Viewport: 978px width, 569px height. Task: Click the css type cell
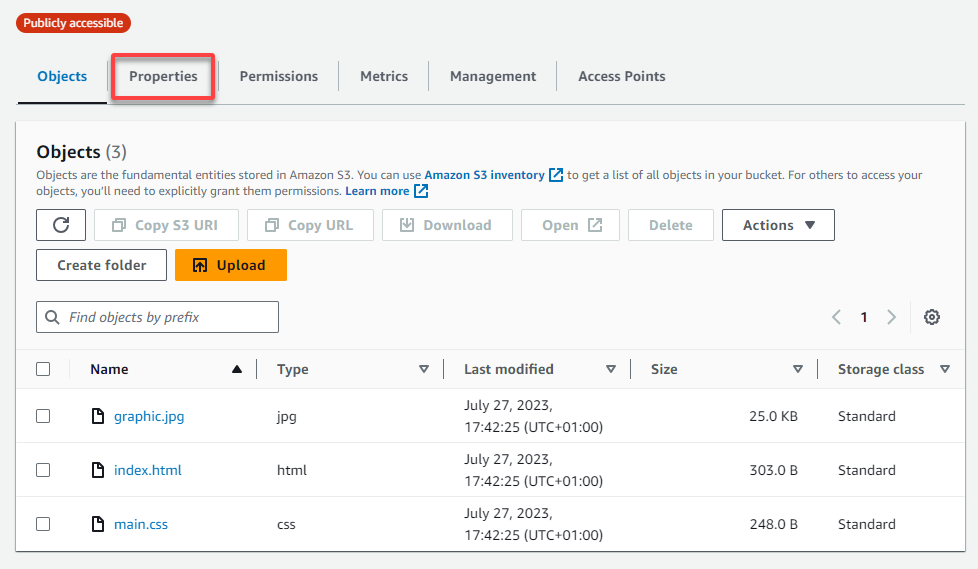[x=286, y=524]
